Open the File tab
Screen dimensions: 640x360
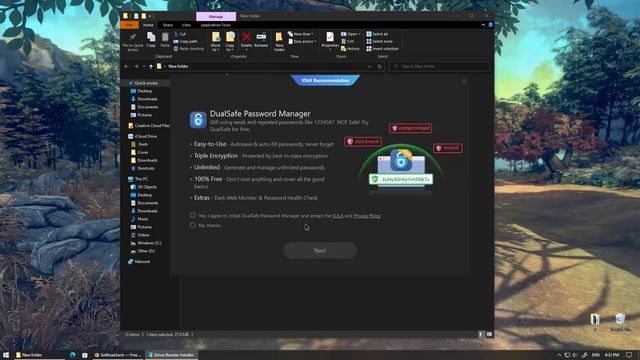[x=129, y=25]
